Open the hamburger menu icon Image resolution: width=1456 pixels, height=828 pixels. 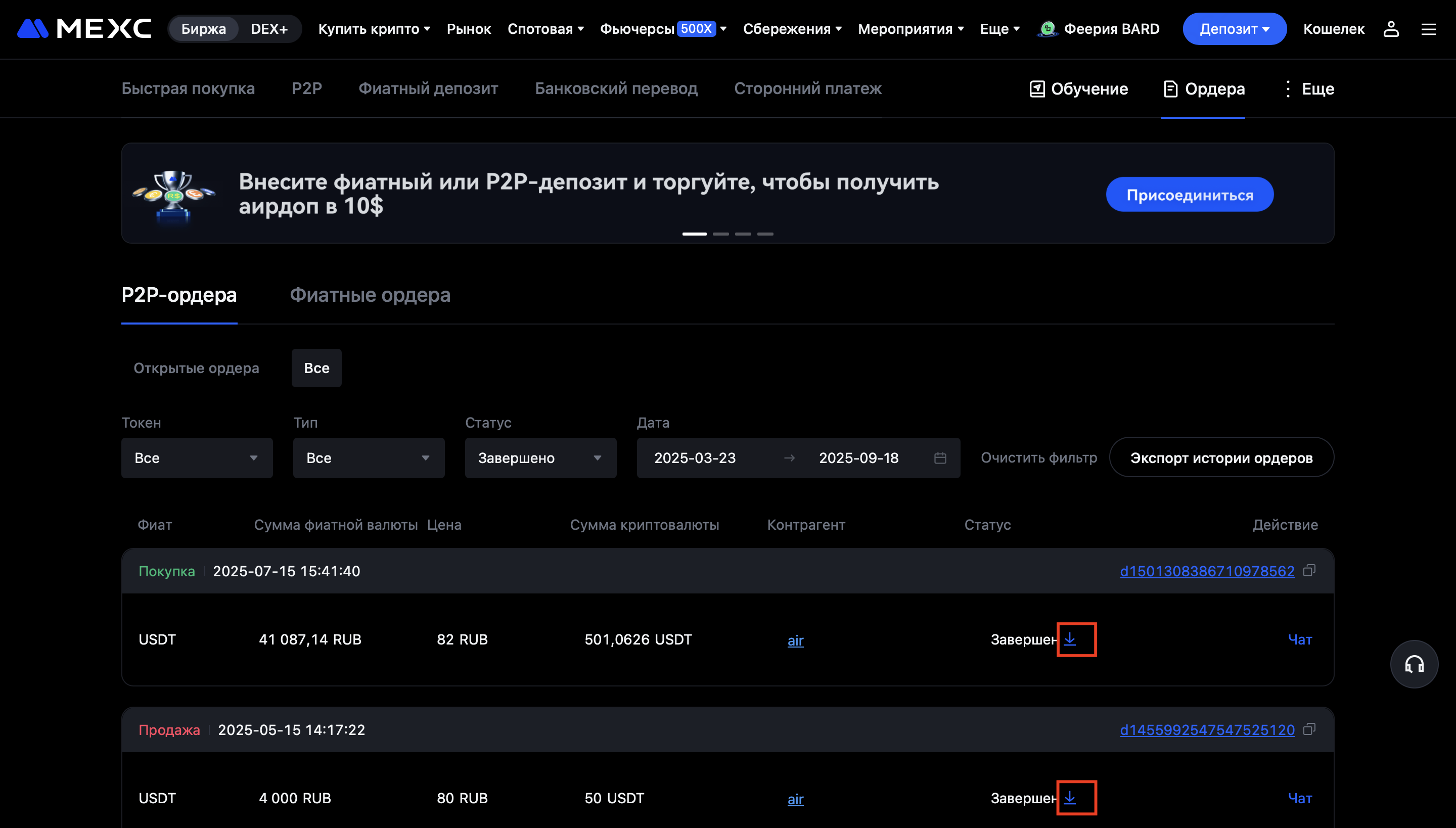pyautogui.click(x=1428, y=28)
